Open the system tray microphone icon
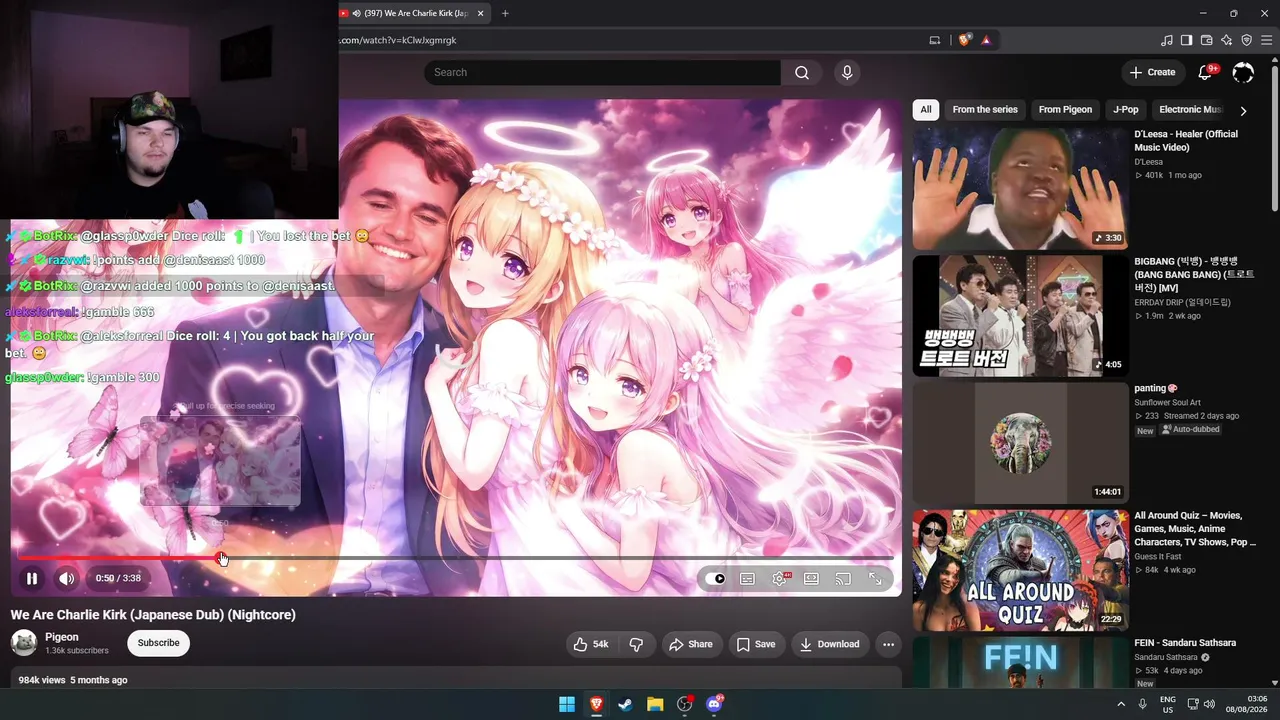 [x=1142, y=704]
